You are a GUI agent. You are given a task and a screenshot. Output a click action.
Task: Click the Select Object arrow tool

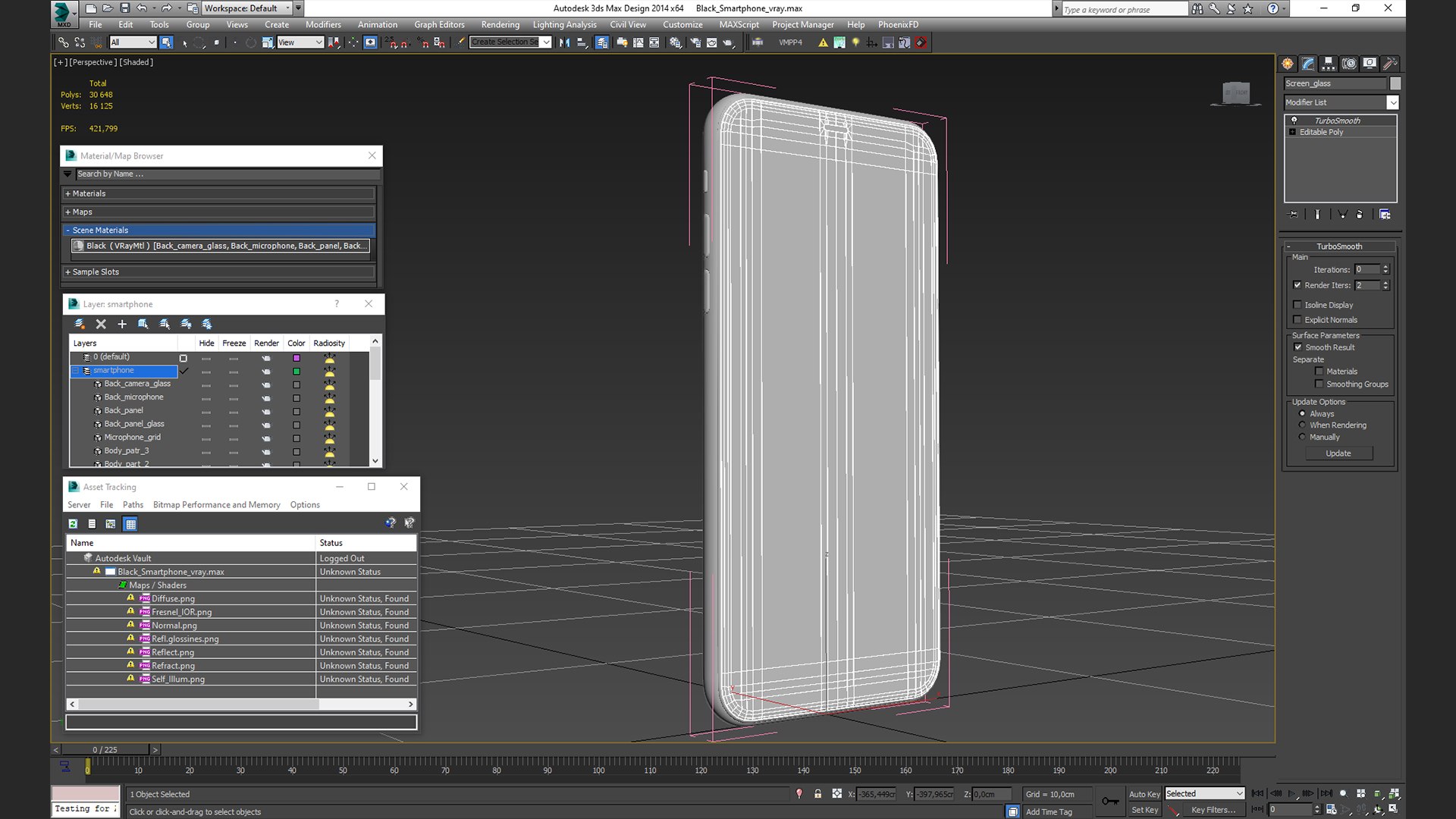click(166, 42)
